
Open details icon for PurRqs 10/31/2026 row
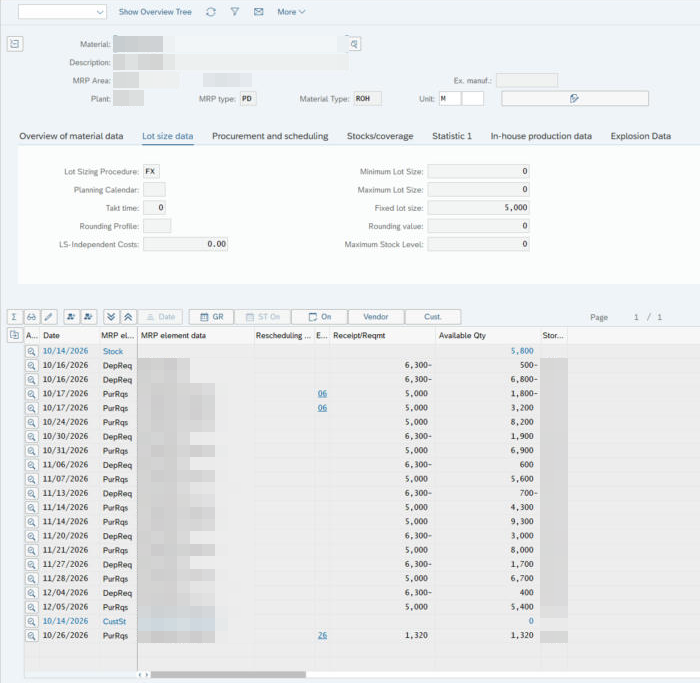31,451
